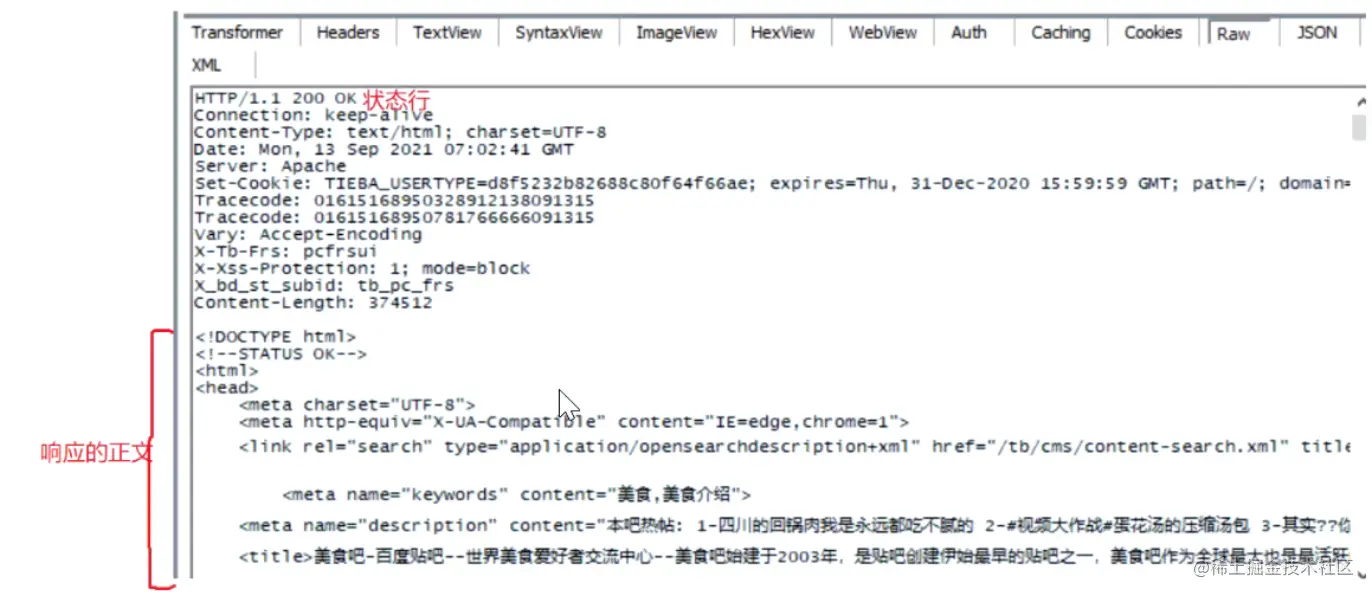Viewport: 1372px width, 596px height.
Task: Open the Caching tab
Action: (x=1060, y=33)
